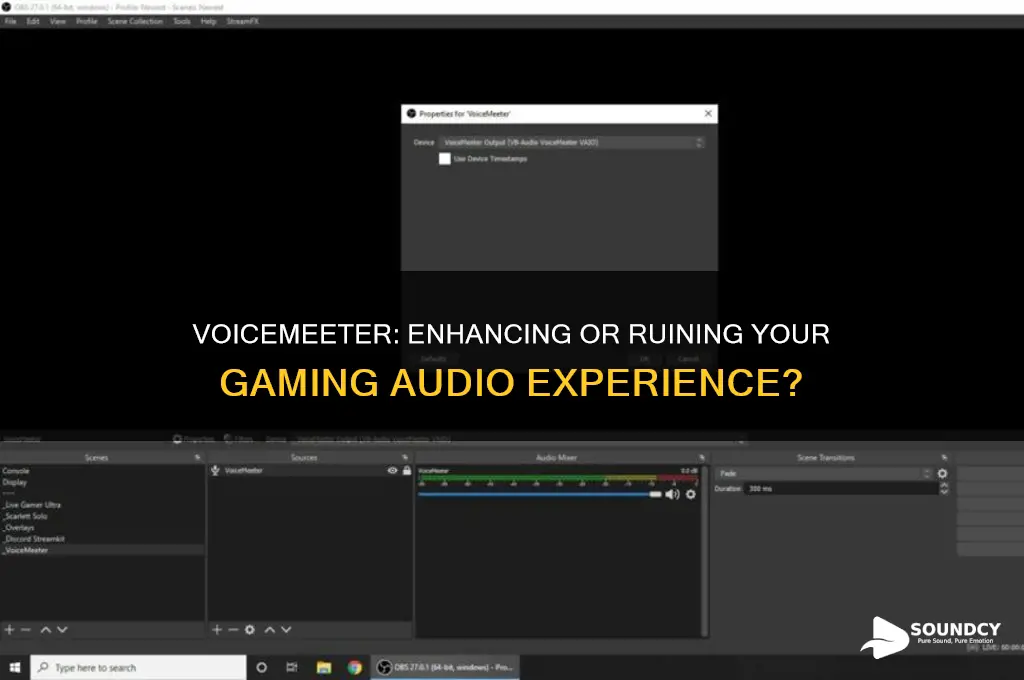Screen dimensions: 1024x680
Task: Open the Edit menu
Action: coord(33,22)
